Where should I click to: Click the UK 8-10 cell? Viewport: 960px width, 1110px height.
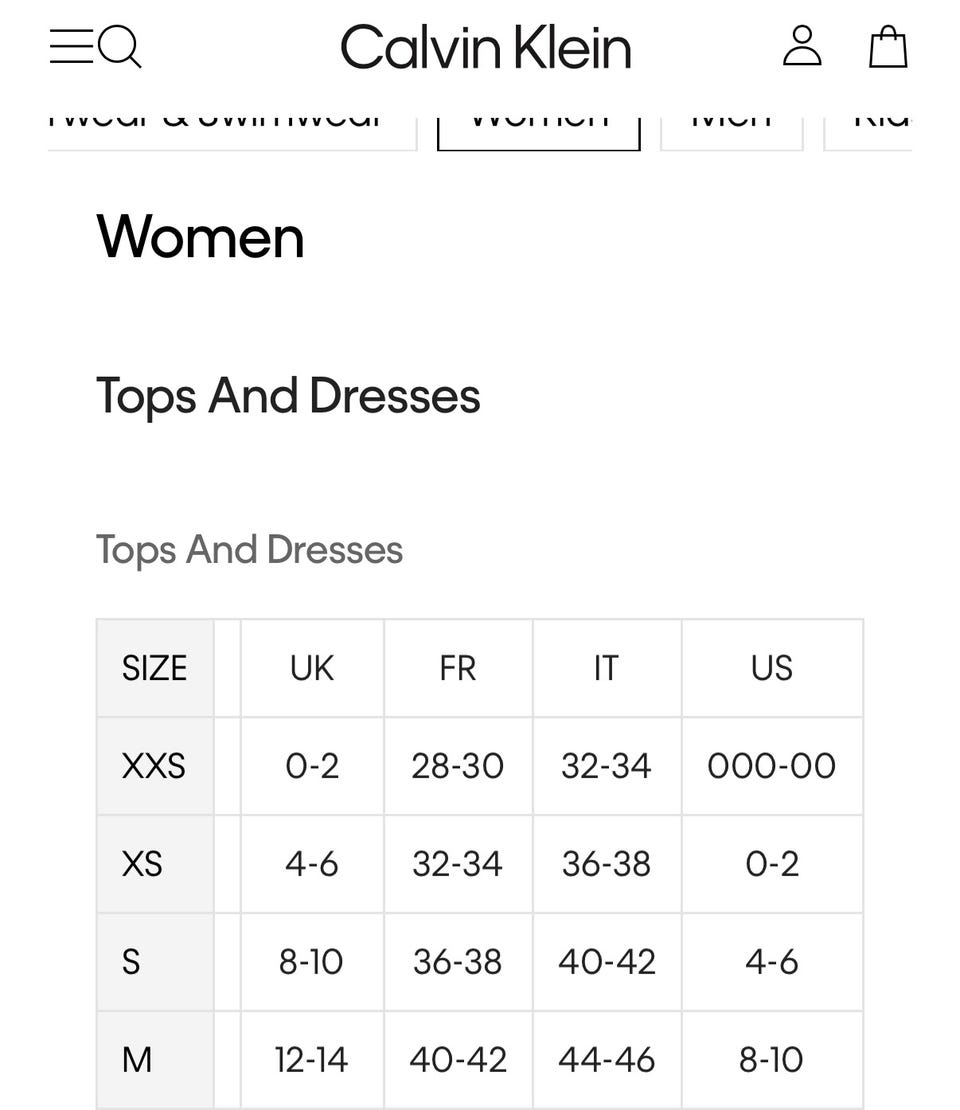click(311, 962)
